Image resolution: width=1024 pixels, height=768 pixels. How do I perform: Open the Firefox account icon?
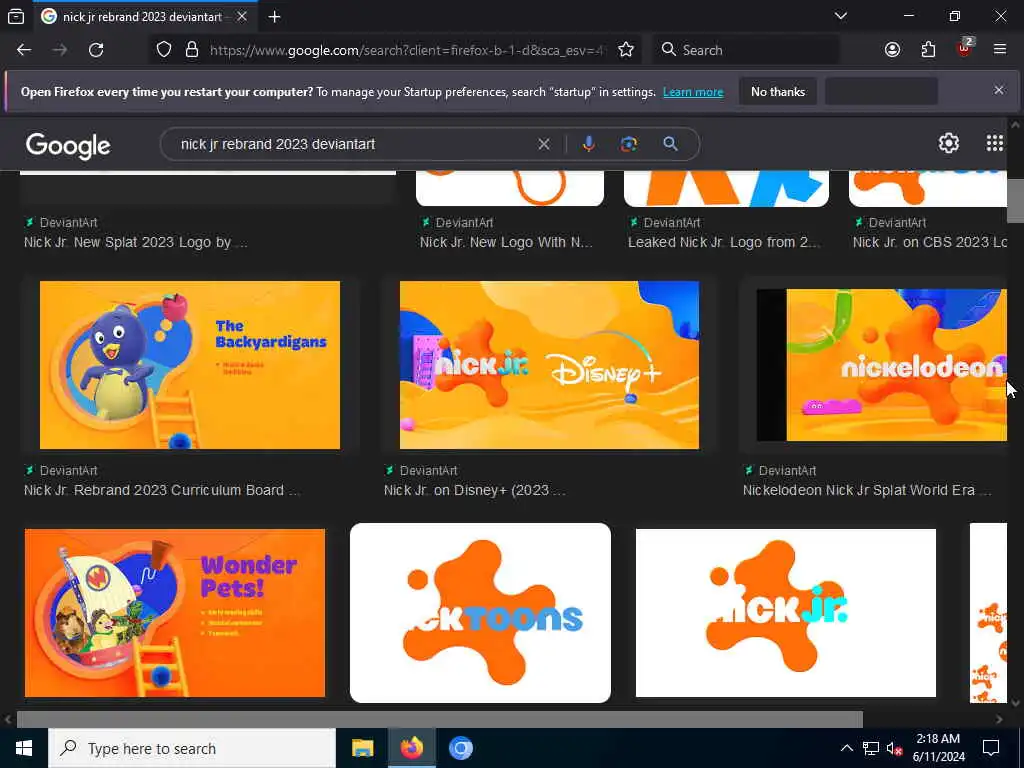tap(892, 50)
